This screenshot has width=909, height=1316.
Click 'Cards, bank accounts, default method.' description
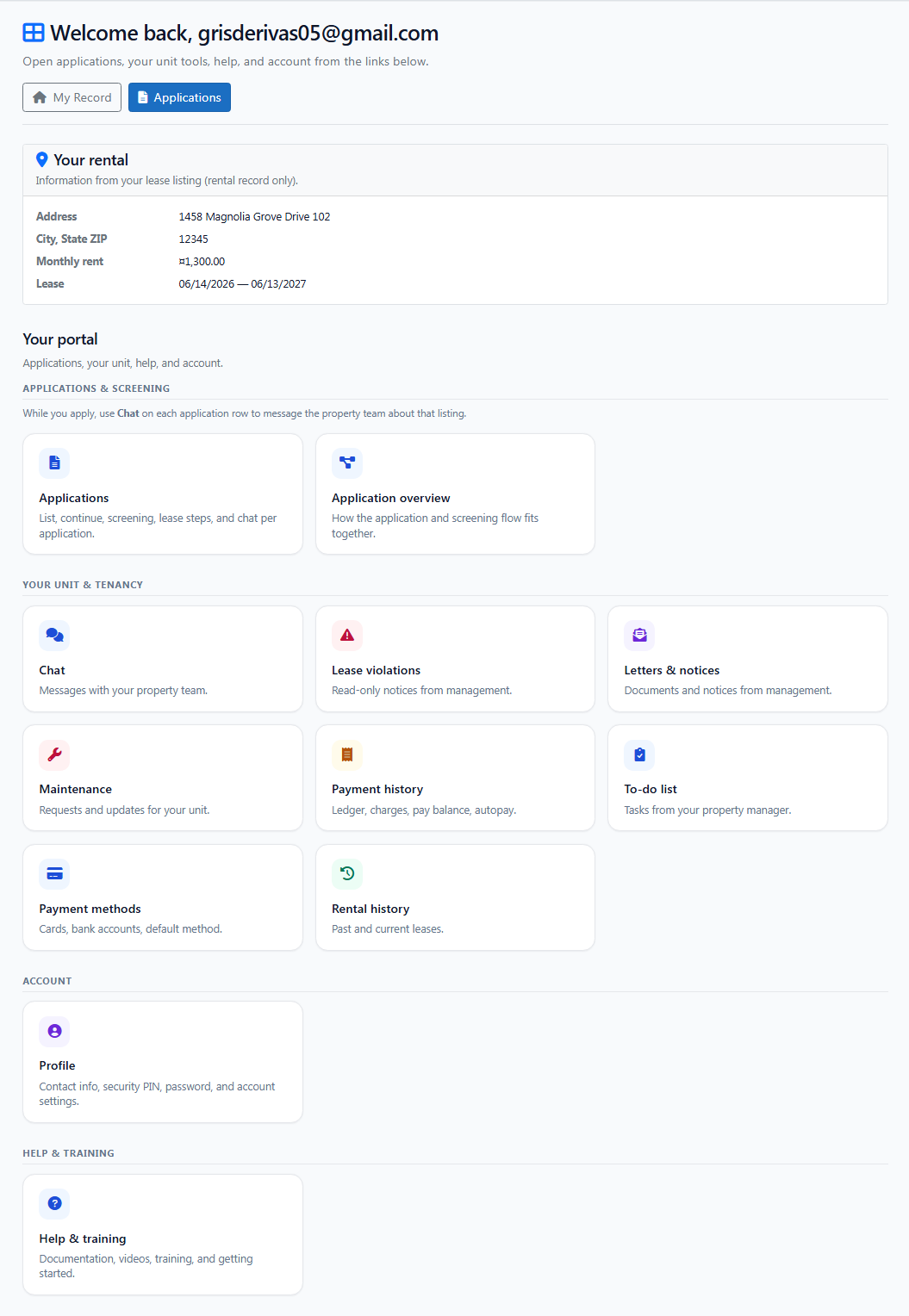click(130, 929)
